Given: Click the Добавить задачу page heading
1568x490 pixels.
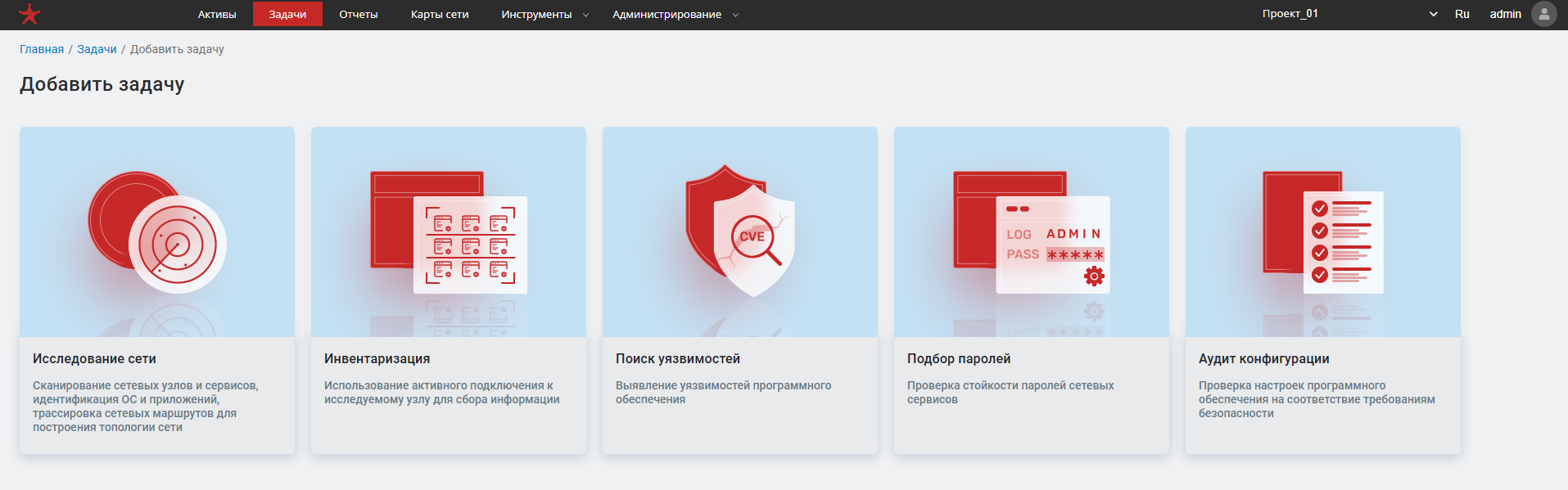Looking at the screenshot, I should tap(102, 84).
